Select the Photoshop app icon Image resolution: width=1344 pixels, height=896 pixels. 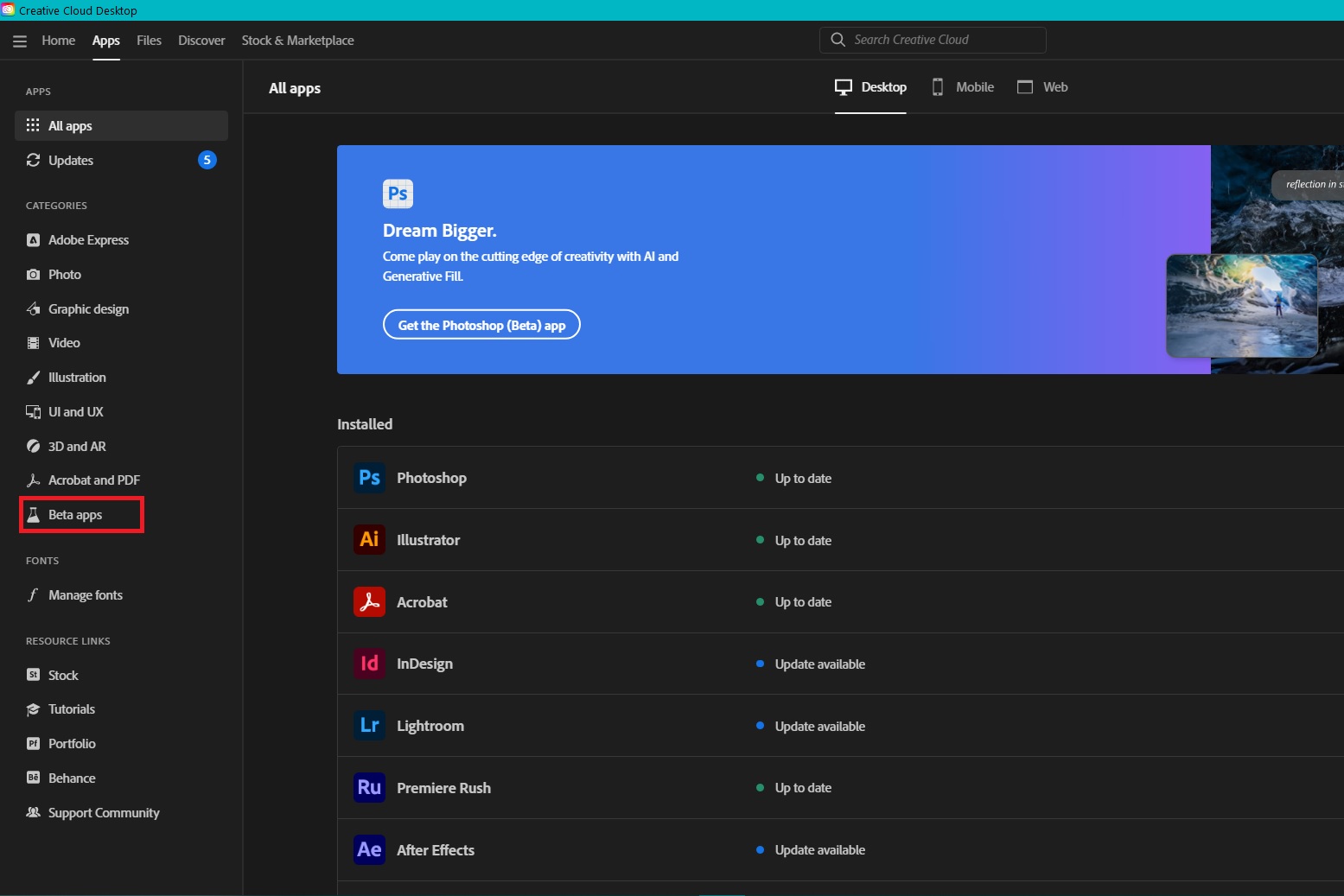(x=368, y=477)
